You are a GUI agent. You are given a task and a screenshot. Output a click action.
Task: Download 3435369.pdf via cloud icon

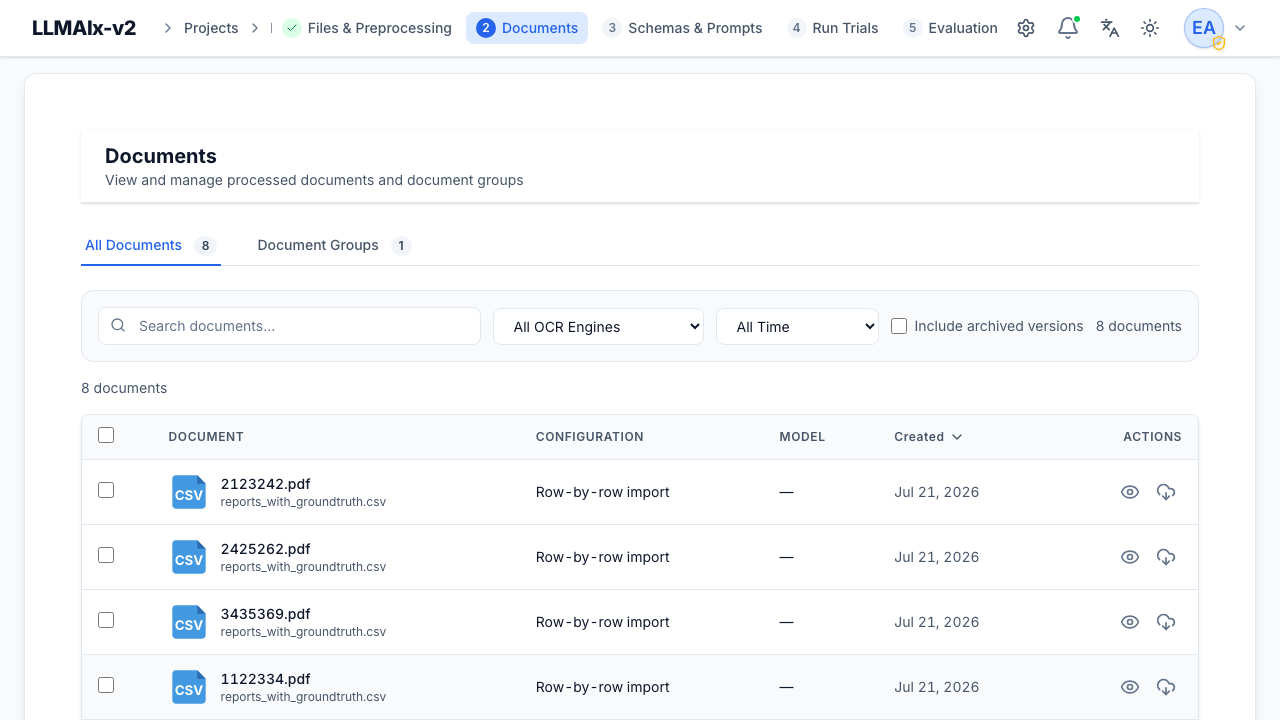(x=1166, y=622)
